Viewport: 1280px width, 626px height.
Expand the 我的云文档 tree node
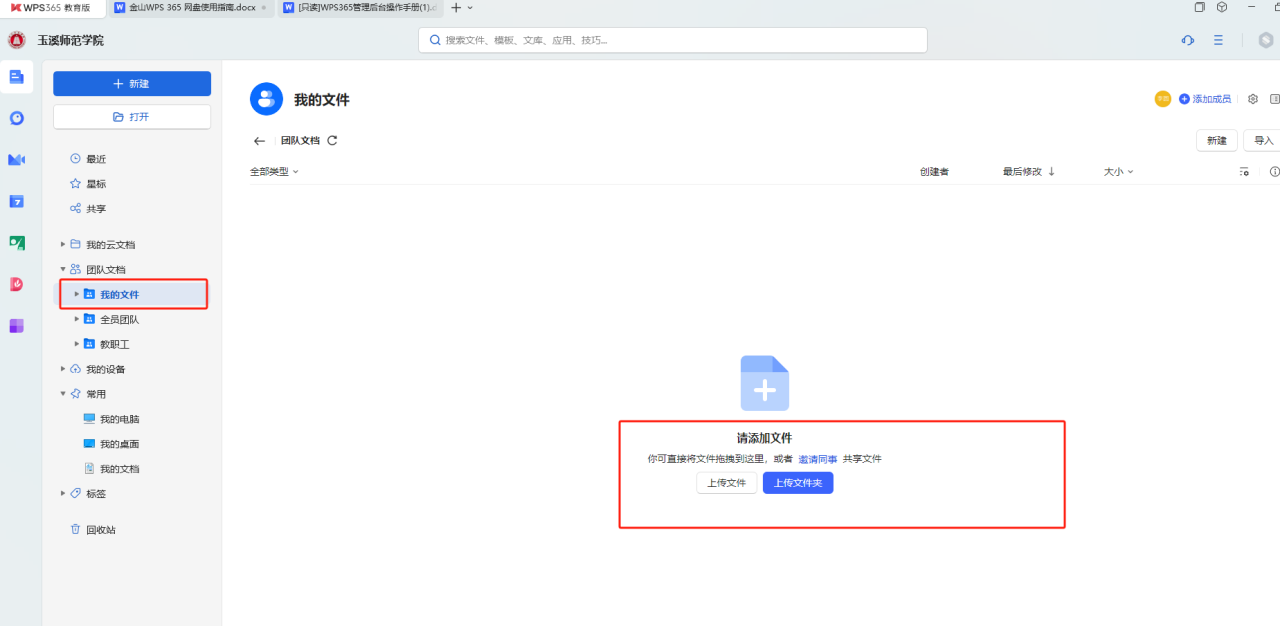pos(63,245)
